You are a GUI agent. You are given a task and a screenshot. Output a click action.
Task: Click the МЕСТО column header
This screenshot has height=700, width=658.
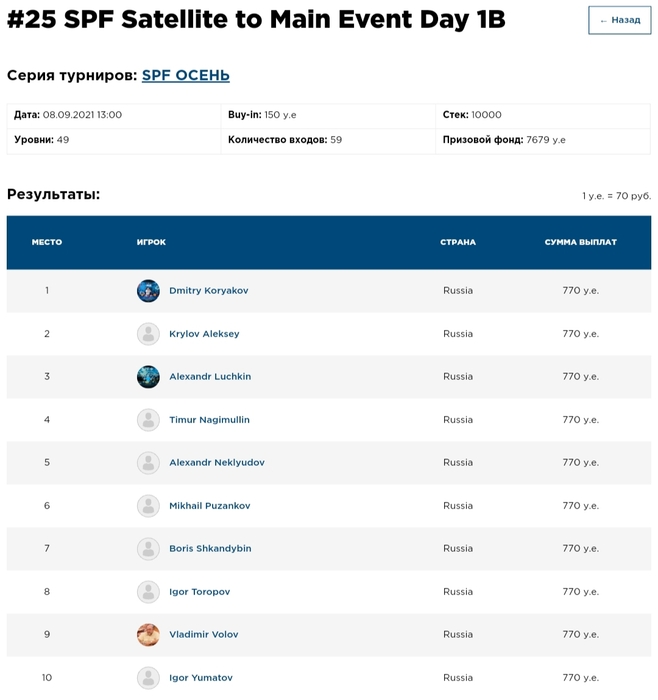pyautogui.click(x=47, y=242)
